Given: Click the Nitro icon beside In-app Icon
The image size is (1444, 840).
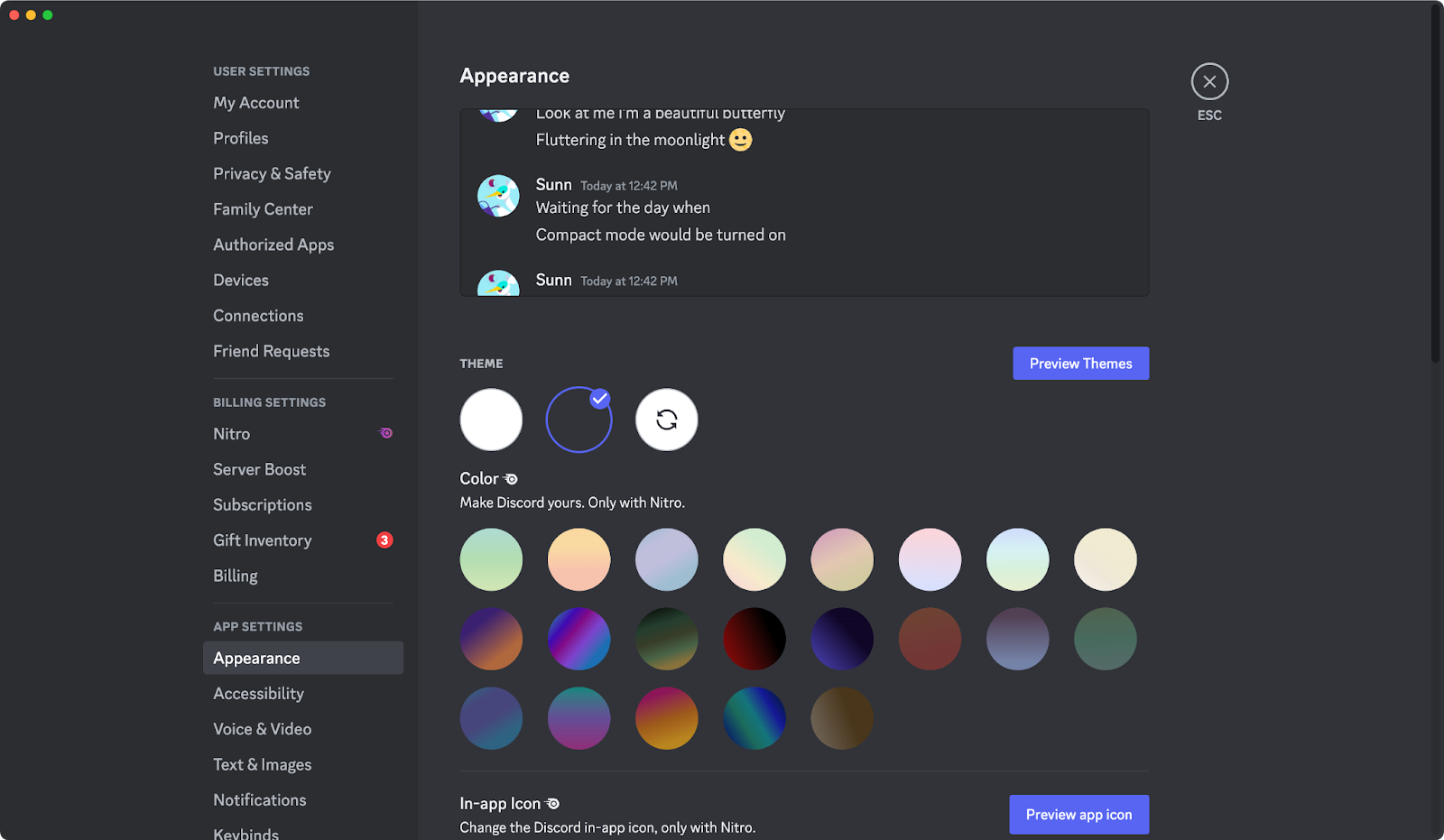Looking at the screenshot, I should [552, 804].
